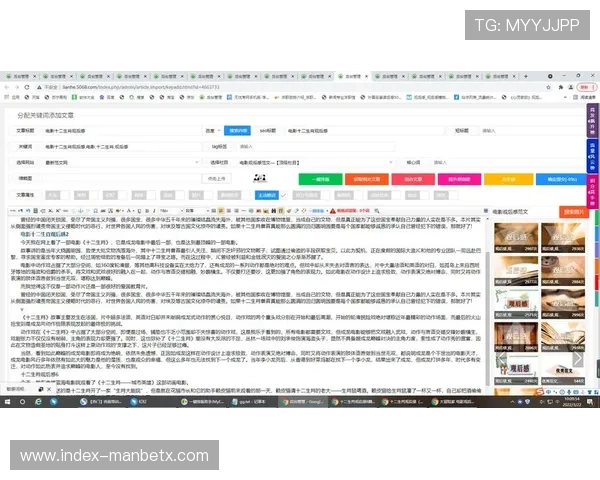600x480 pixels.
Task: Click the seo标题 input field
Action: [365, 131]
